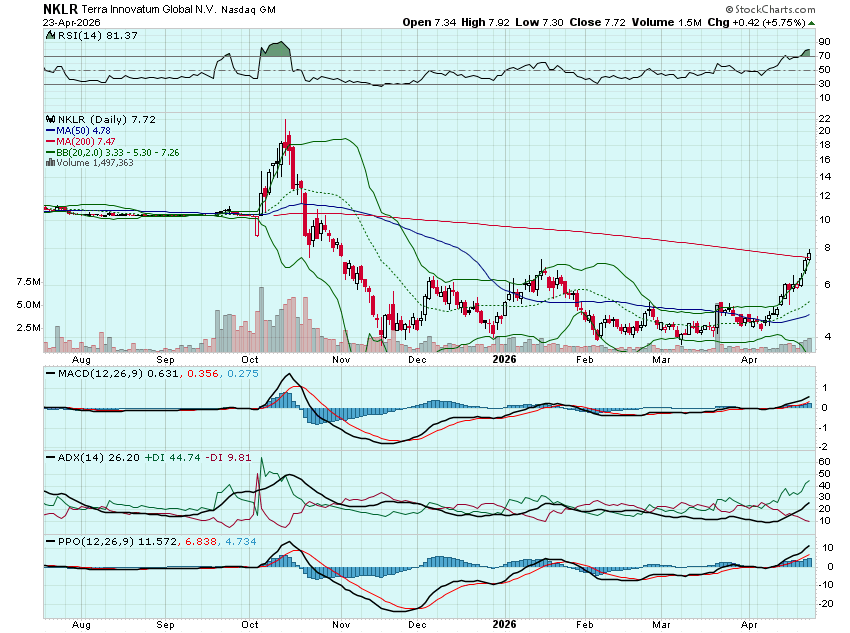The image size is (850, 633).
Task: Click the candlestick icon beside NKLR (Daily)
Action: [x=50, y=119]
